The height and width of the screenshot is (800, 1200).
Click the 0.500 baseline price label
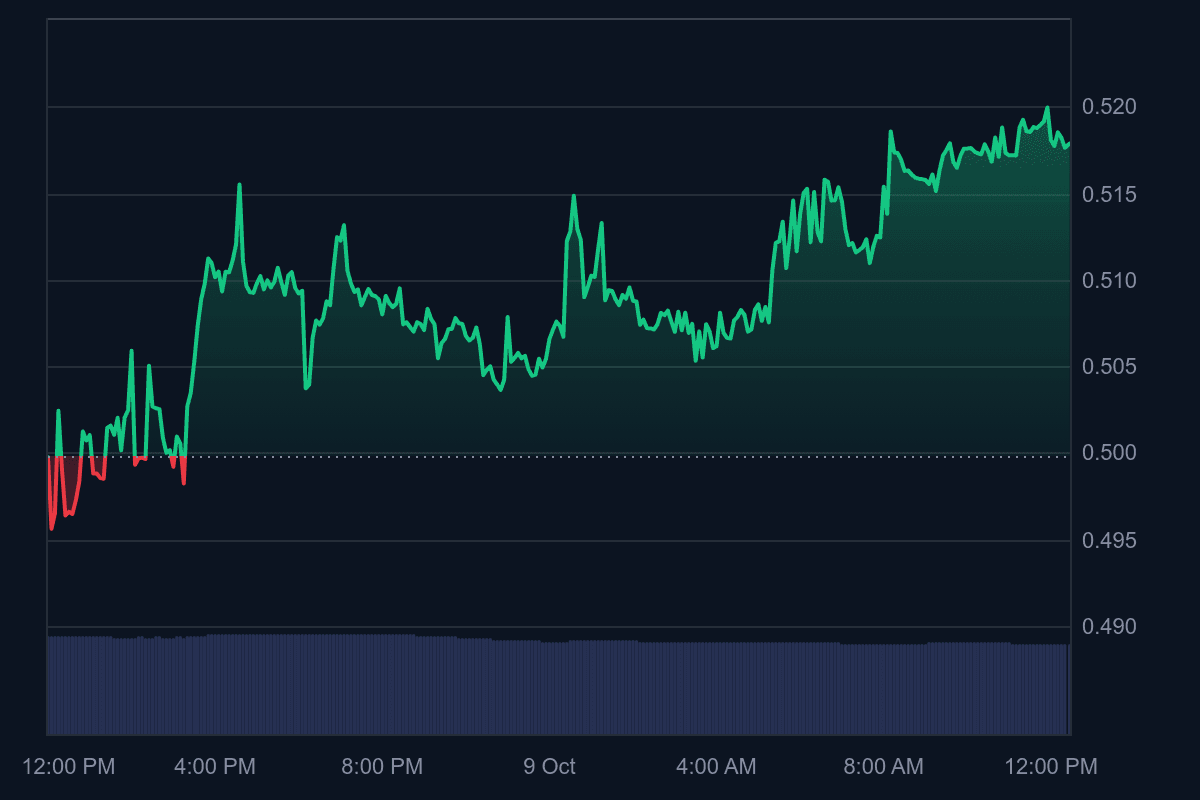[1109, 454]
